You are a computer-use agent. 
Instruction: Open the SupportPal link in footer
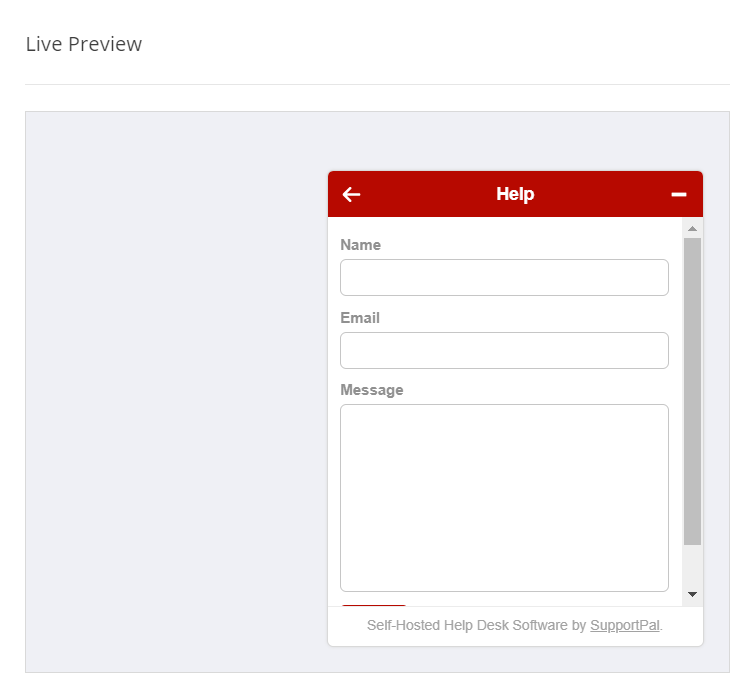(624, 625)
